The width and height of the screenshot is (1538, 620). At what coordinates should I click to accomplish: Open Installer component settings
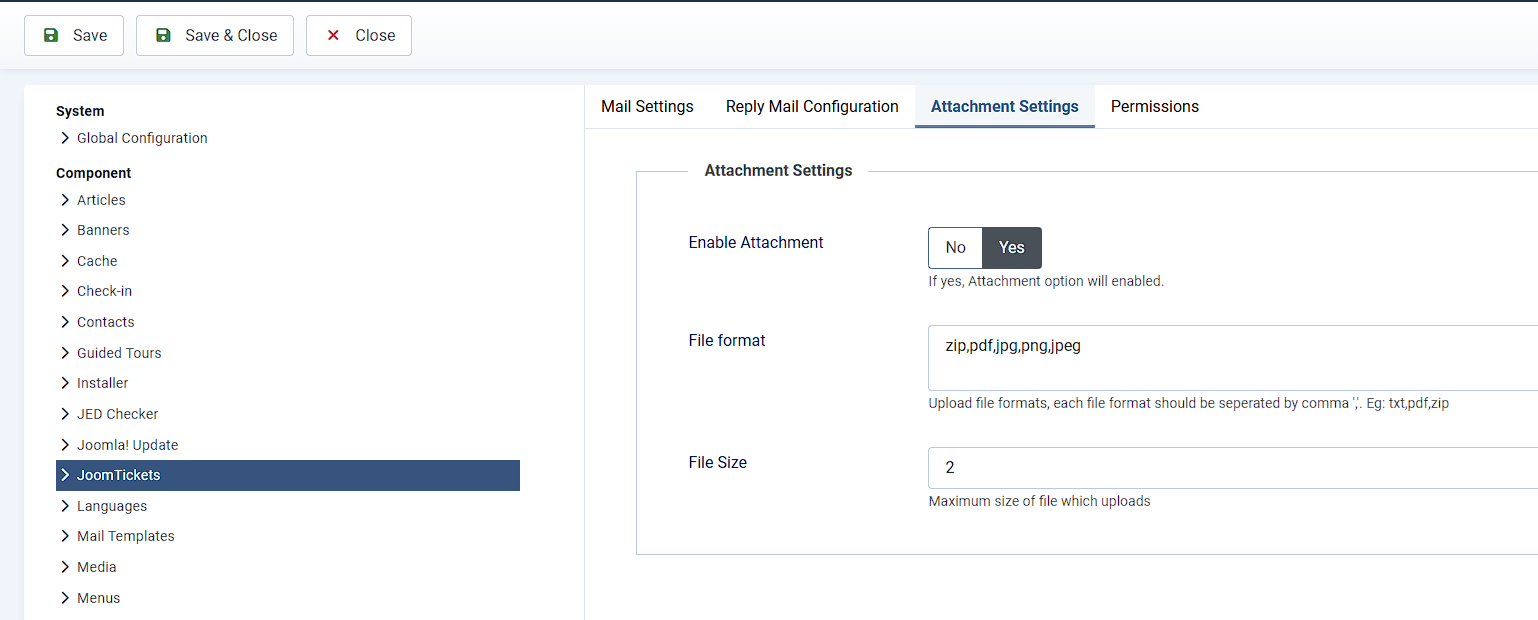[x=102, y=383]
